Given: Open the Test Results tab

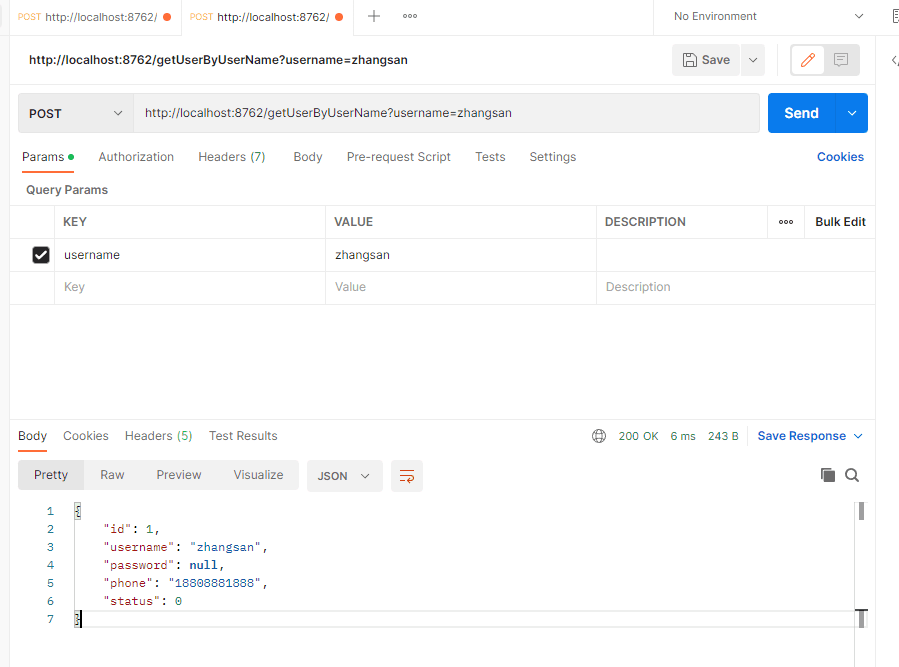Looking at the screenshot, I should click(243, 436).
